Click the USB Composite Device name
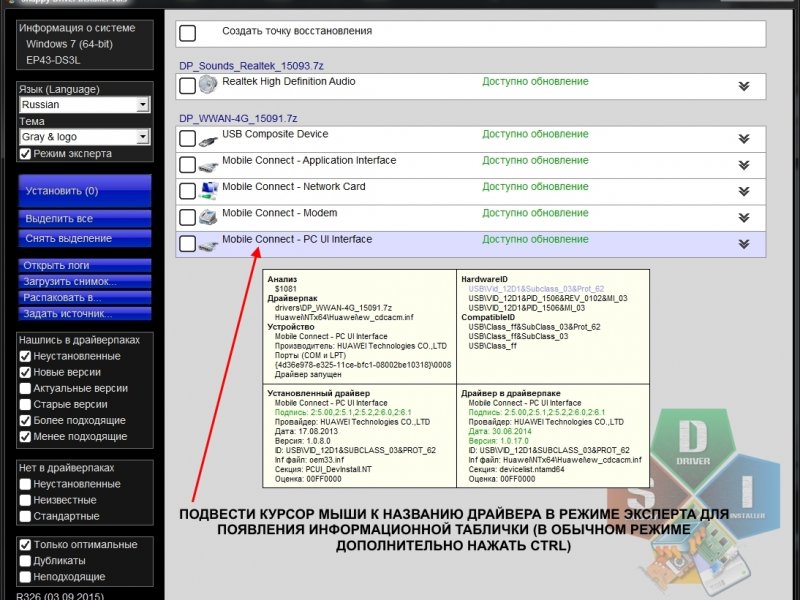 coord(275,134)
